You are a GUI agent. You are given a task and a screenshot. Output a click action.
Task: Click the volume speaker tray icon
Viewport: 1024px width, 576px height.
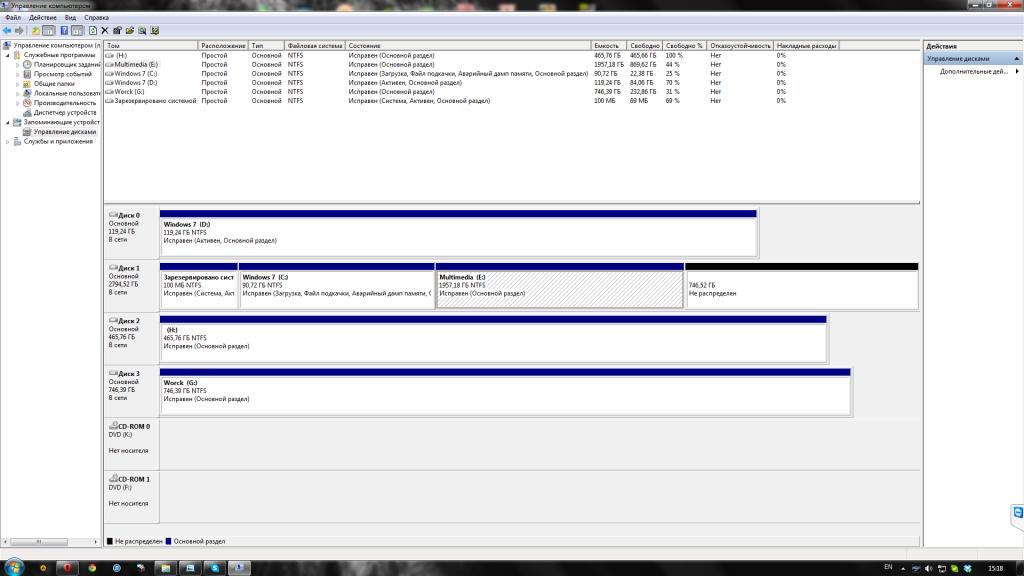(x=928, y=568)
